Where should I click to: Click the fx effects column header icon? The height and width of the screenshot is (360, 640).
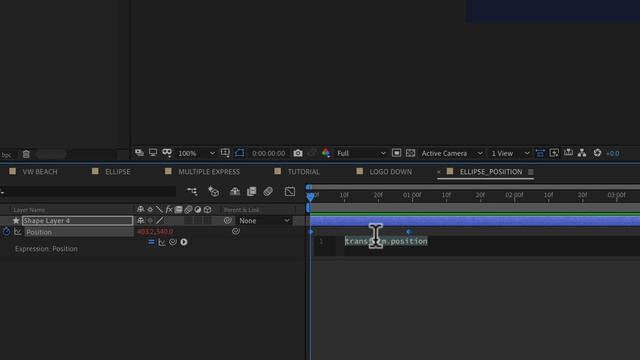click(169, 209)
